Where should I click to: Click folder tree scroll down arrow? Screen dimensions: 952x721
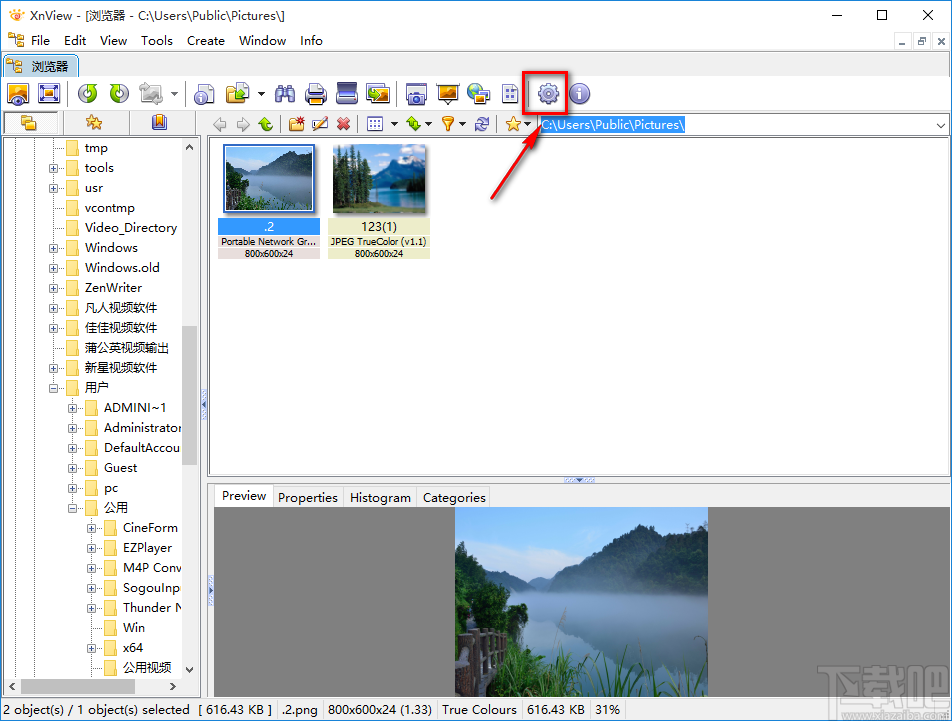[189, 669]
